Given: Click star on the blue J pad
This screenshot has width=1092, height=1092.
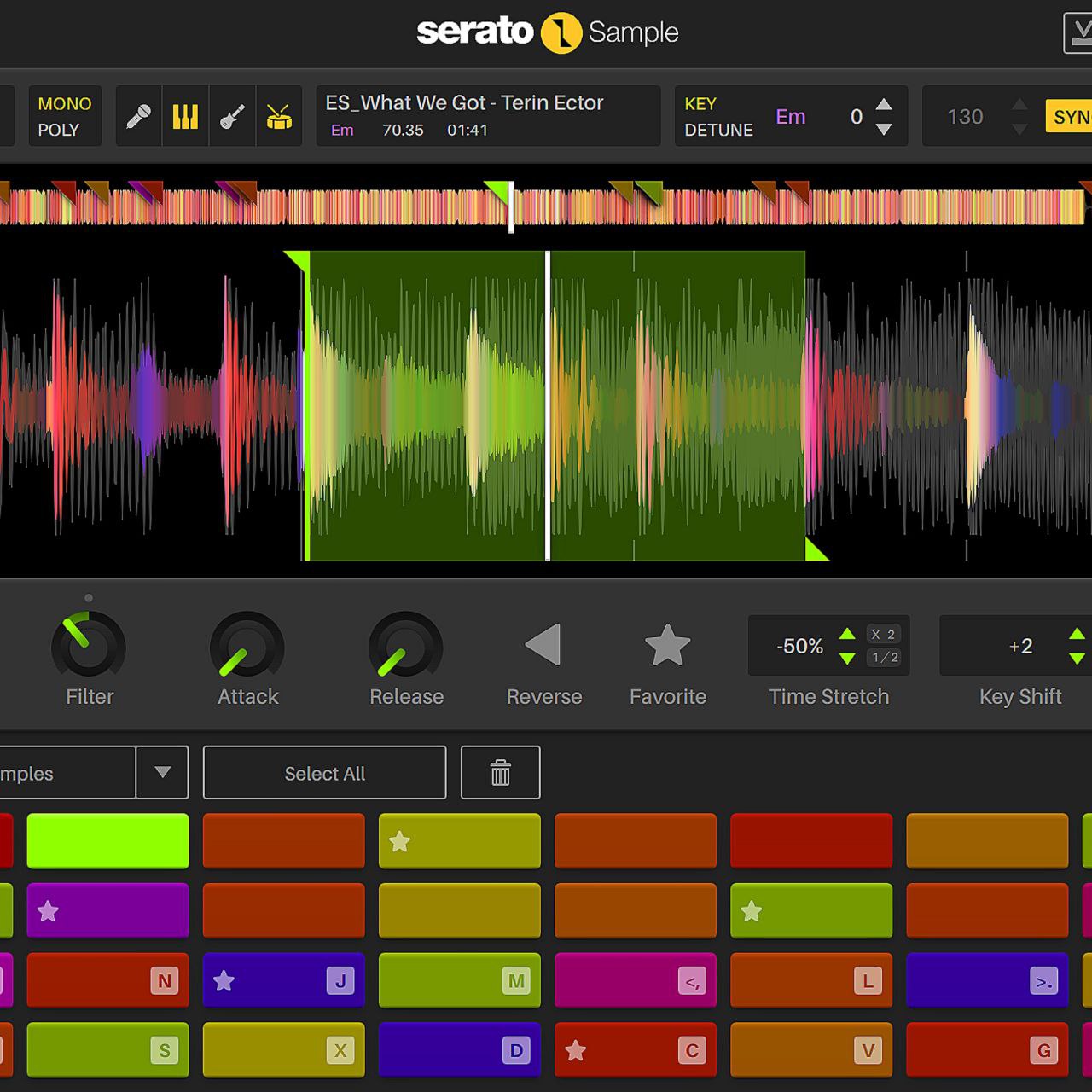Looking at the screenshot, I should 224,981.
